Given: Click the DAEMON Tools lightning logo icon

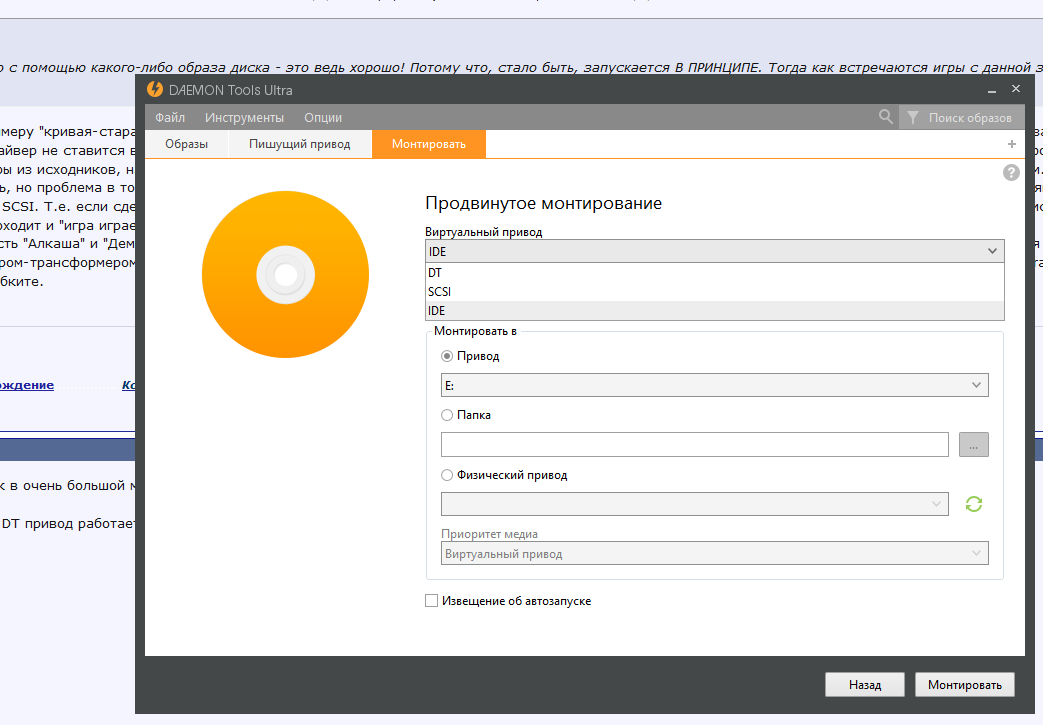Looking at the screenshot, I should (155, 90).
